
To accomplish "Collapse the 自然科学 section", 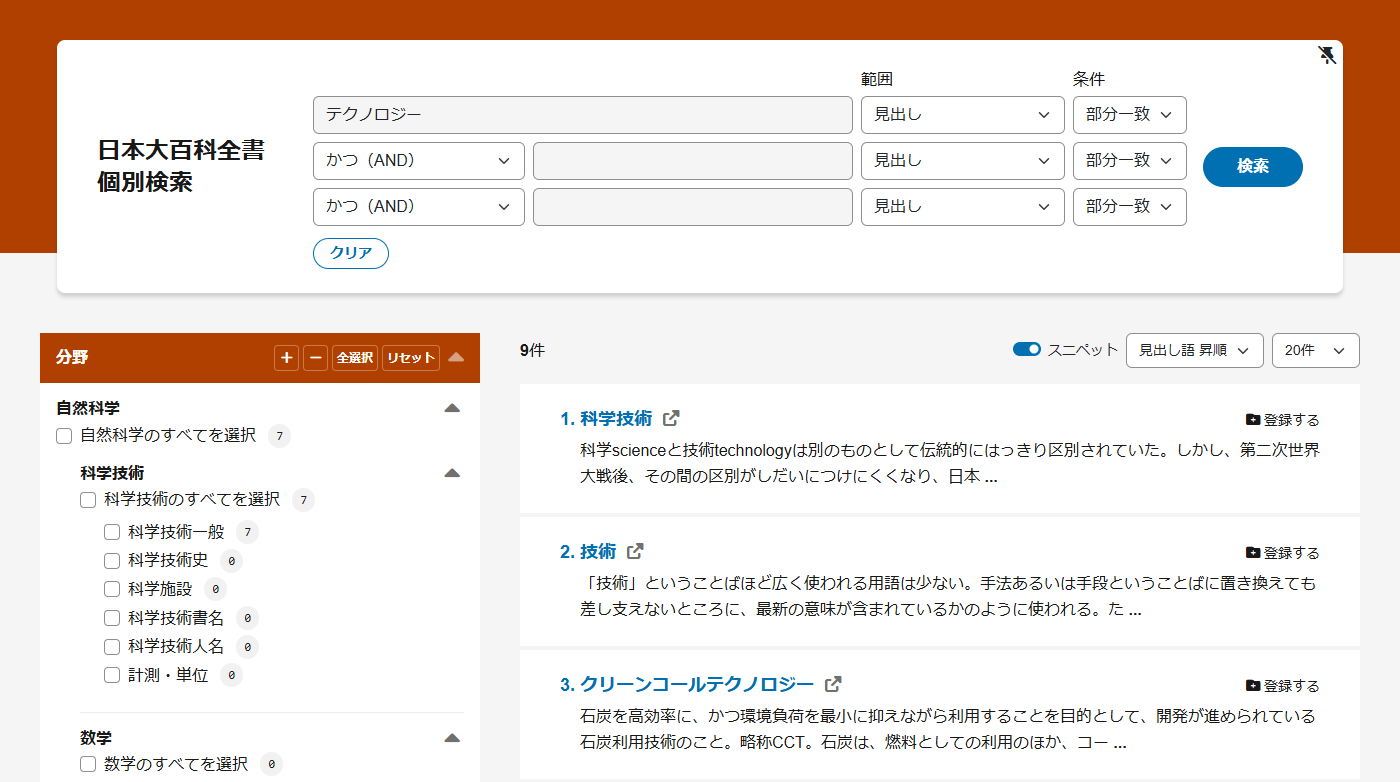I will click(x=452, y=408).
